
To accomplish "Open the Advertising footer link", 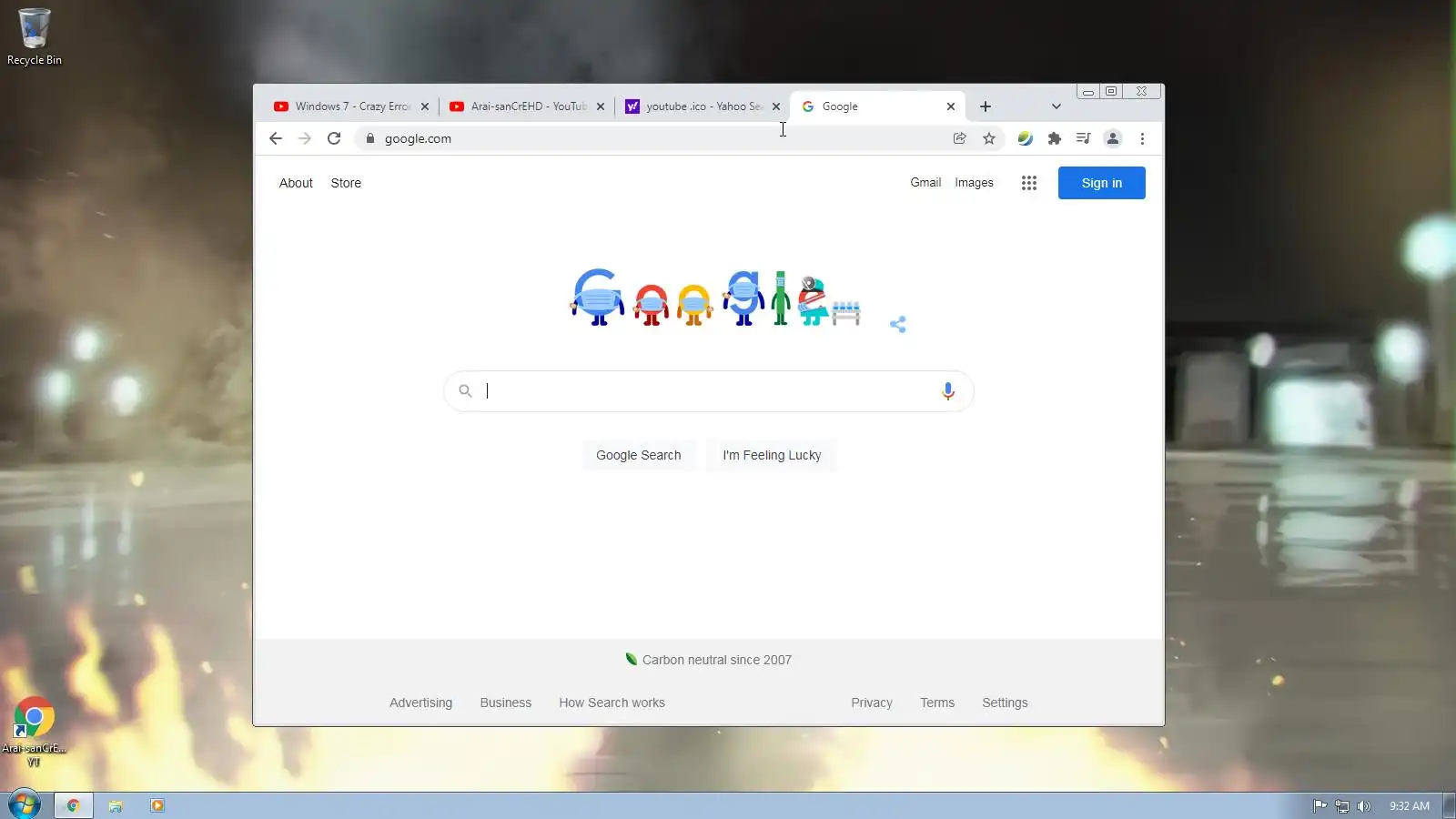I will pyautogui.click(x=420, y=703).
